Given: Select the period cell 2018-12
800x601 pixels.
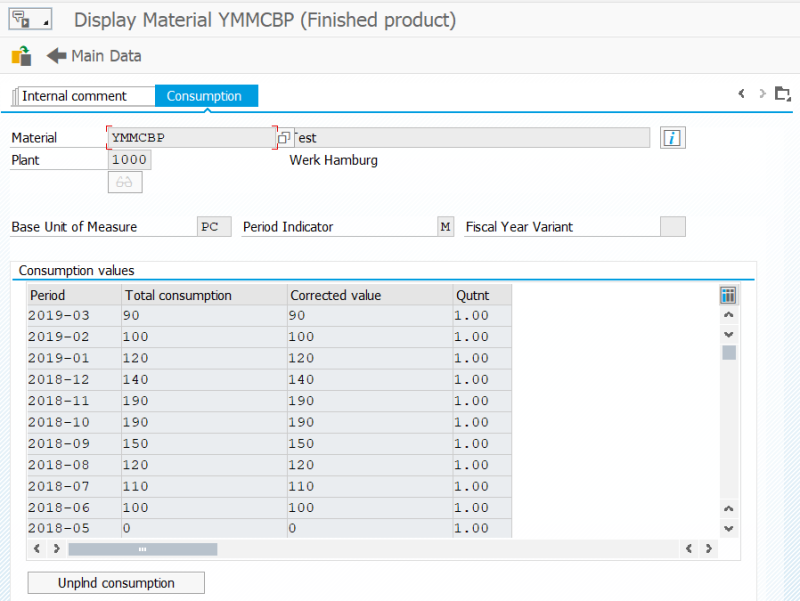Looking at the screenshot, I should coord(74,380).
